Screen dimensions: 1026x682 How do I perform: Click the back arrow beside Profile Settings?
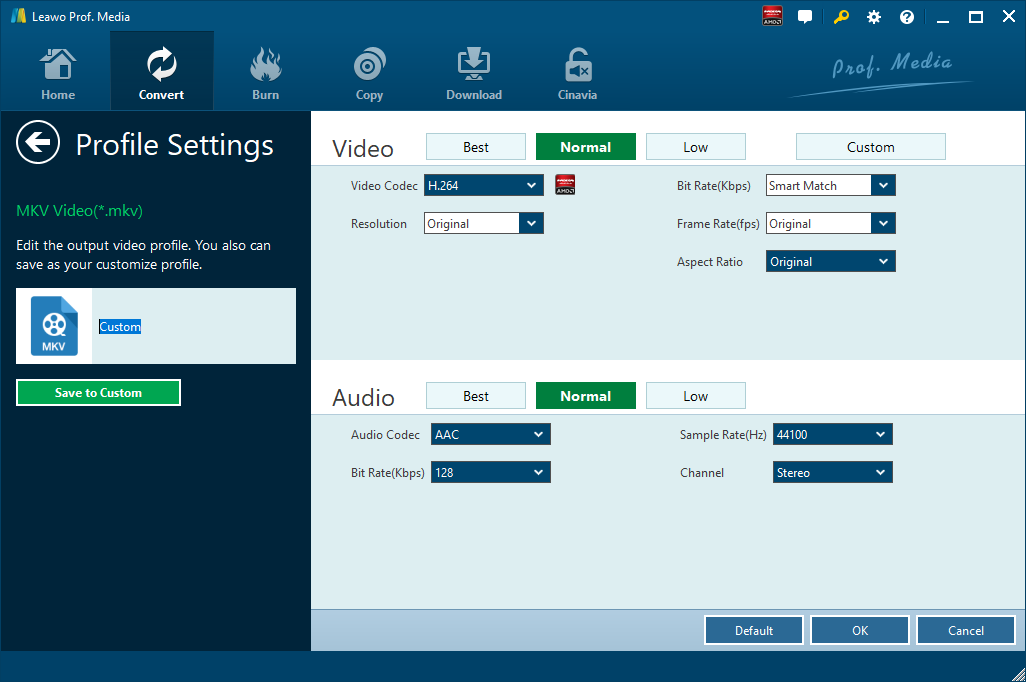click(38, 143)
